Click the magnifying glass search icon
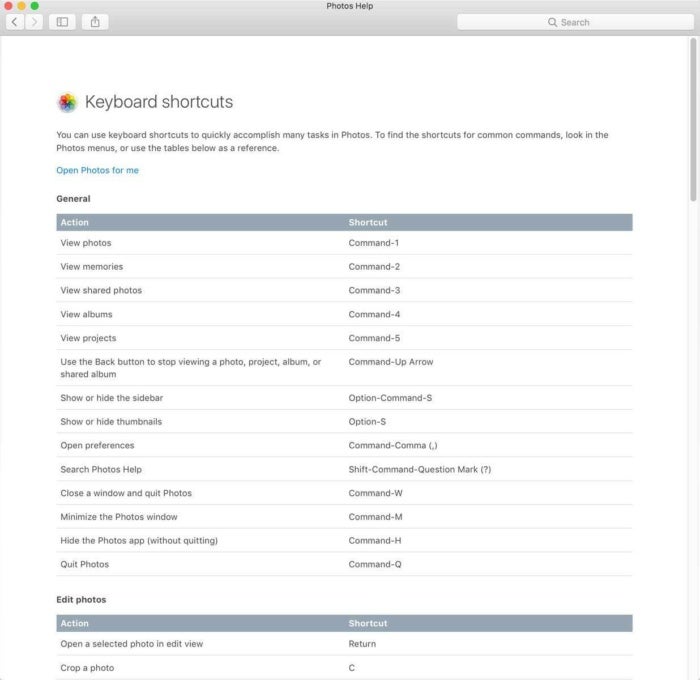Screen dimensions: 700x680 [552, 22]
